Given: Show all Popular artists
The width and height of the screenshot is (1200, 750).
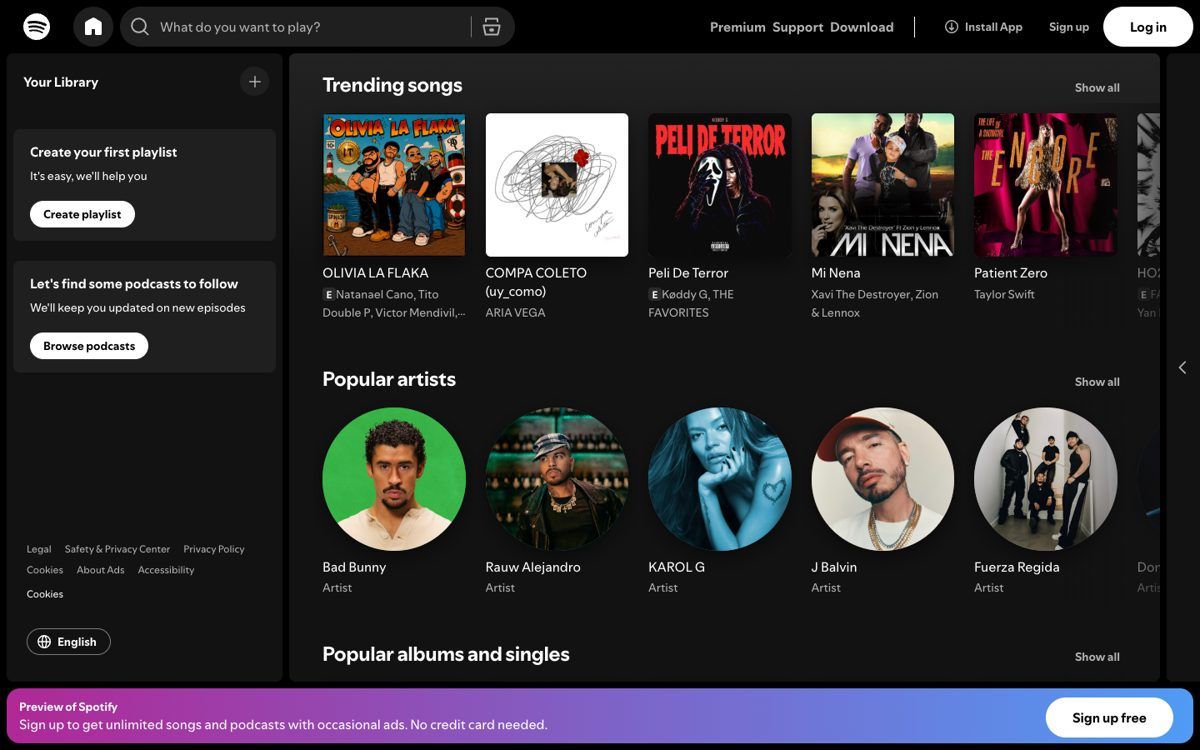Looking at the screenshot, I should (1097, 382).
